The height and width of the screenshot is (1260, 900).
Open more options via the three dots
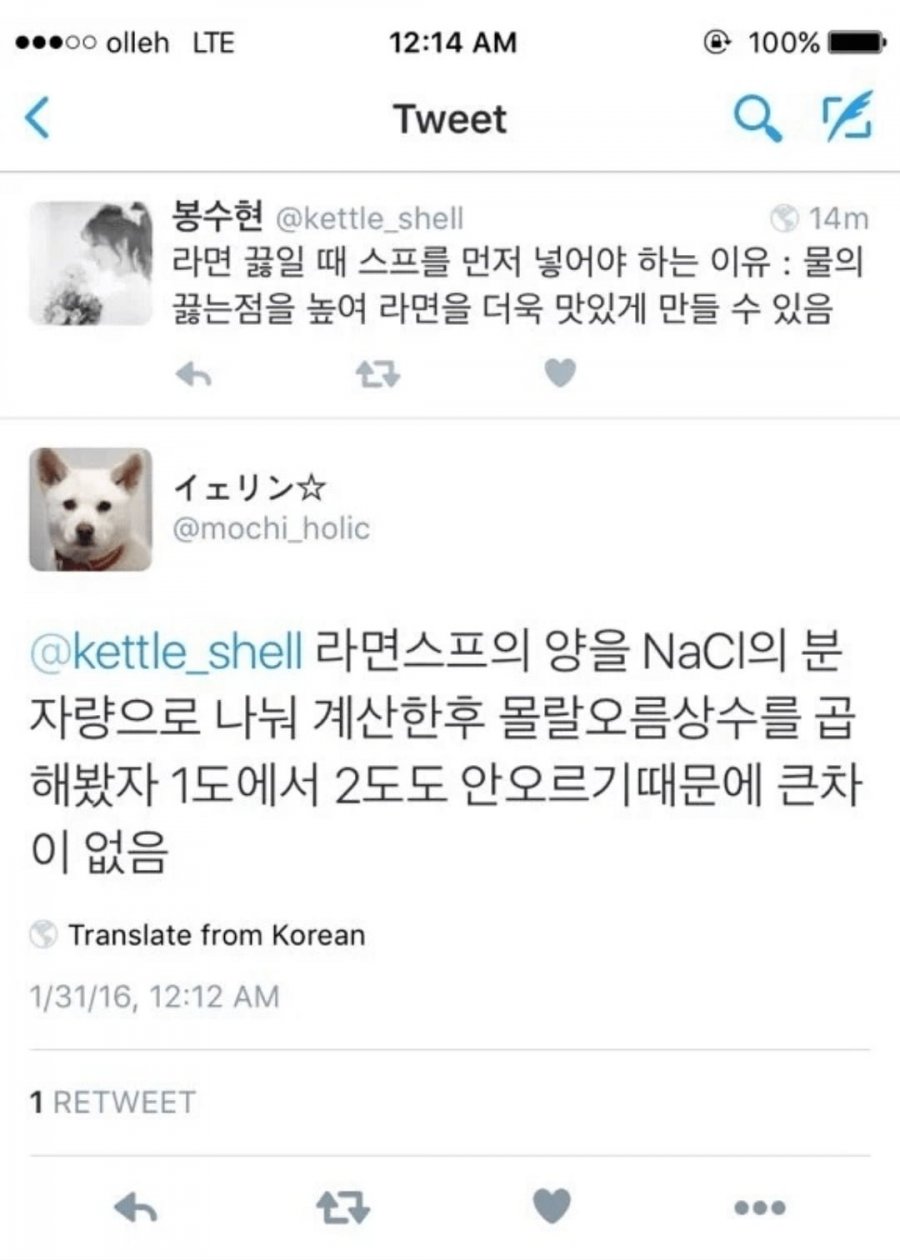point(759,1207)
